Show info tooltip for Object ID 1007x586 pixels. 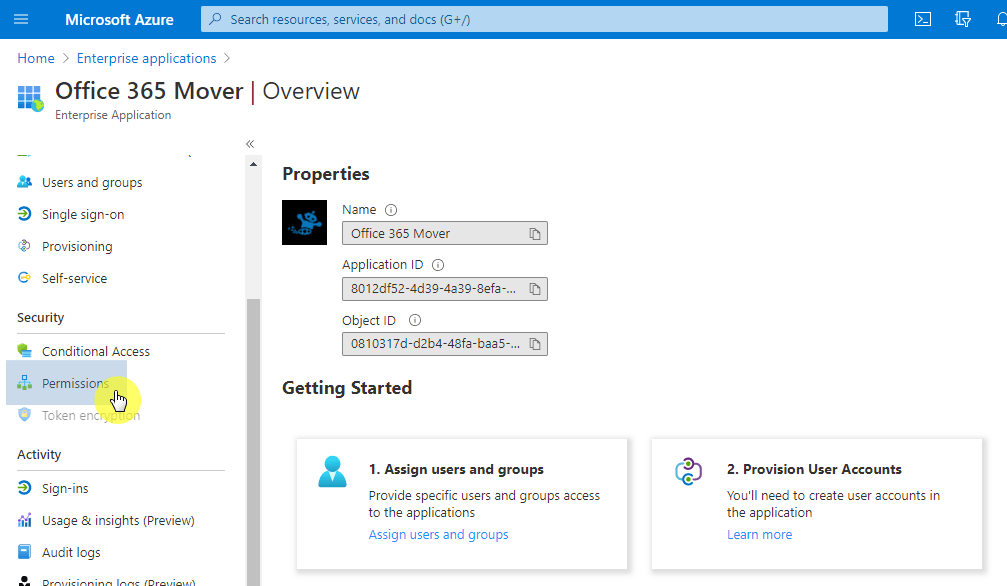[x=415, y=320]
